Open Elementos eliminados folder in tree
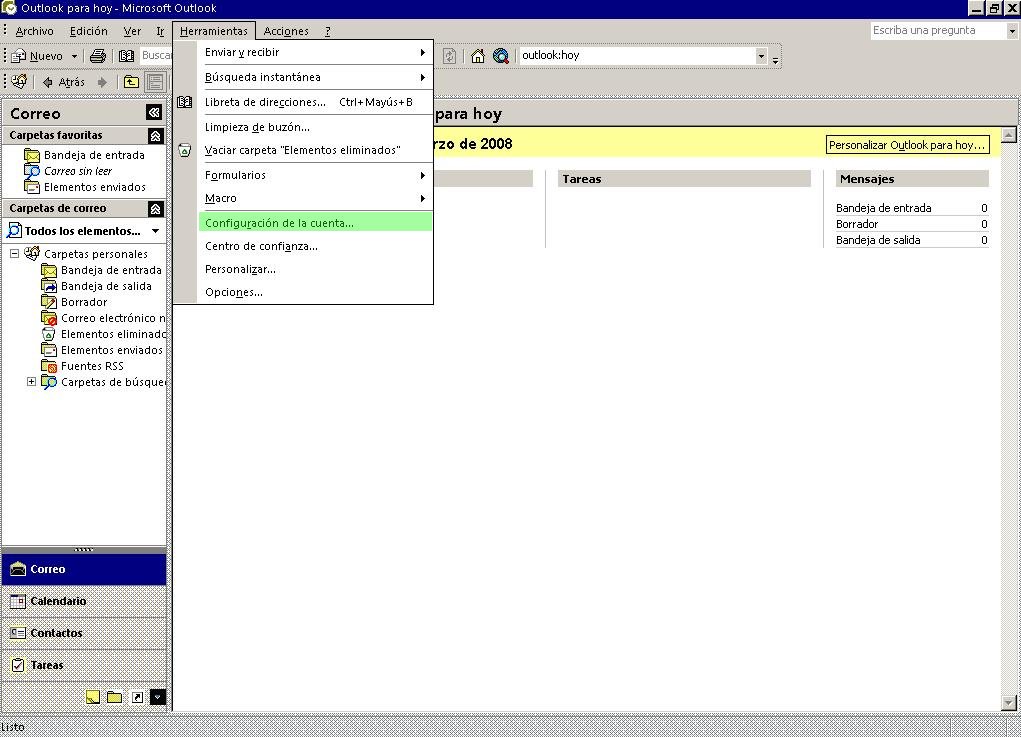 [113, 334]
